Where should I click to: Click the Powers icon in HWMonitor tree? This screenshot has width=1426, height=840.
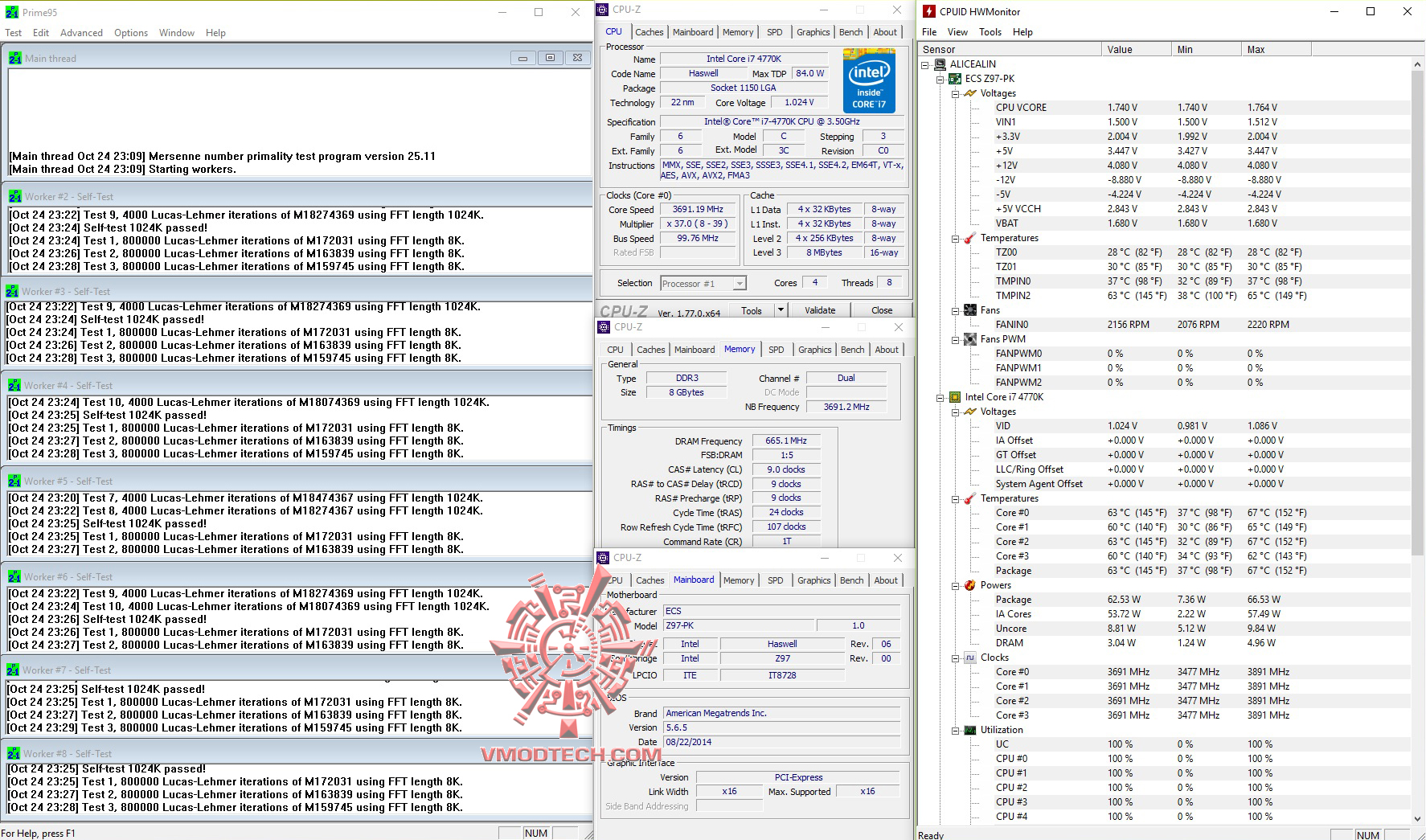tap(970, 585)
